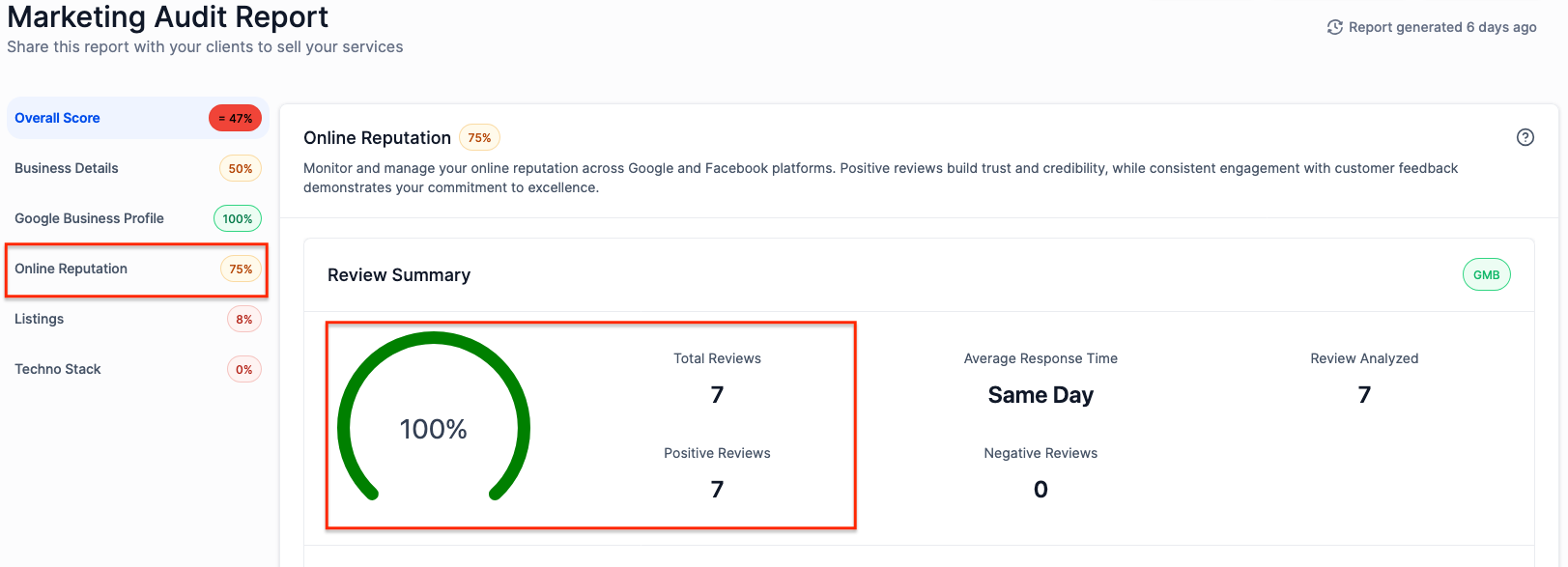Click the 0% Techno Stack badge
This screenshot has height=567, width=1568.
point(244,370)
